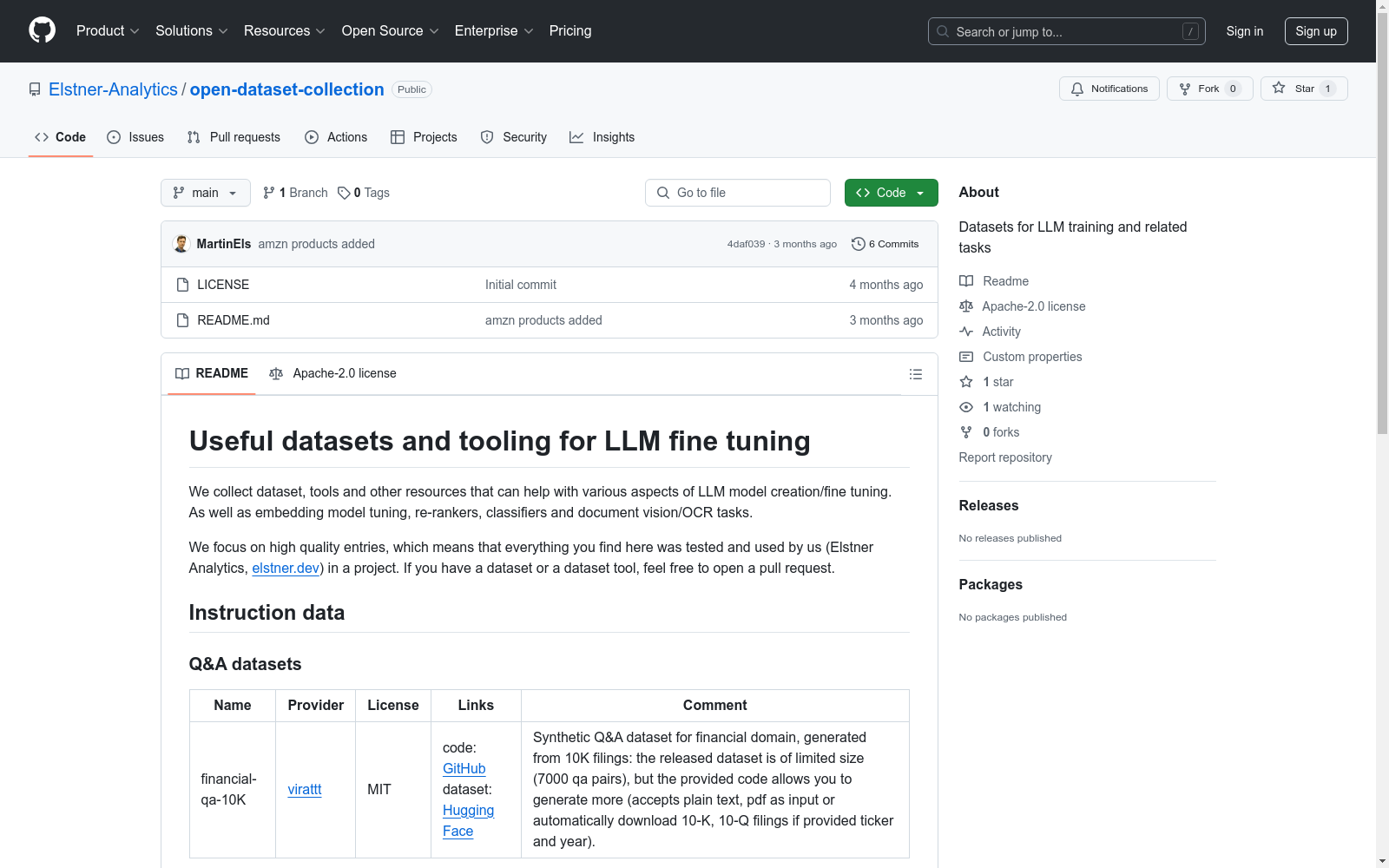This screenshot has height=868, width=1389.
Task: Click the README.md file icon
Action: [182, 320]
